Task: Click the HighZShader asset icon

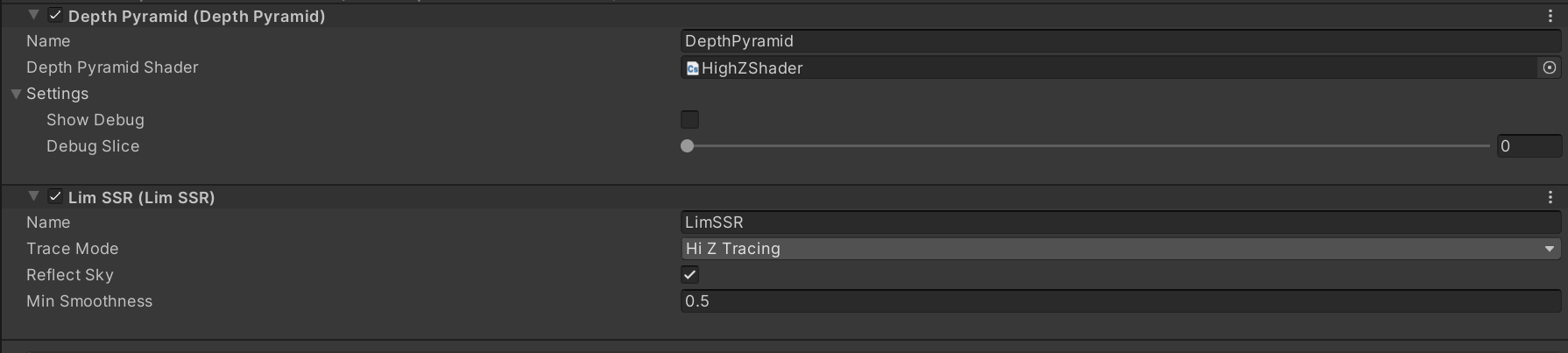Action: coord(692,68)
